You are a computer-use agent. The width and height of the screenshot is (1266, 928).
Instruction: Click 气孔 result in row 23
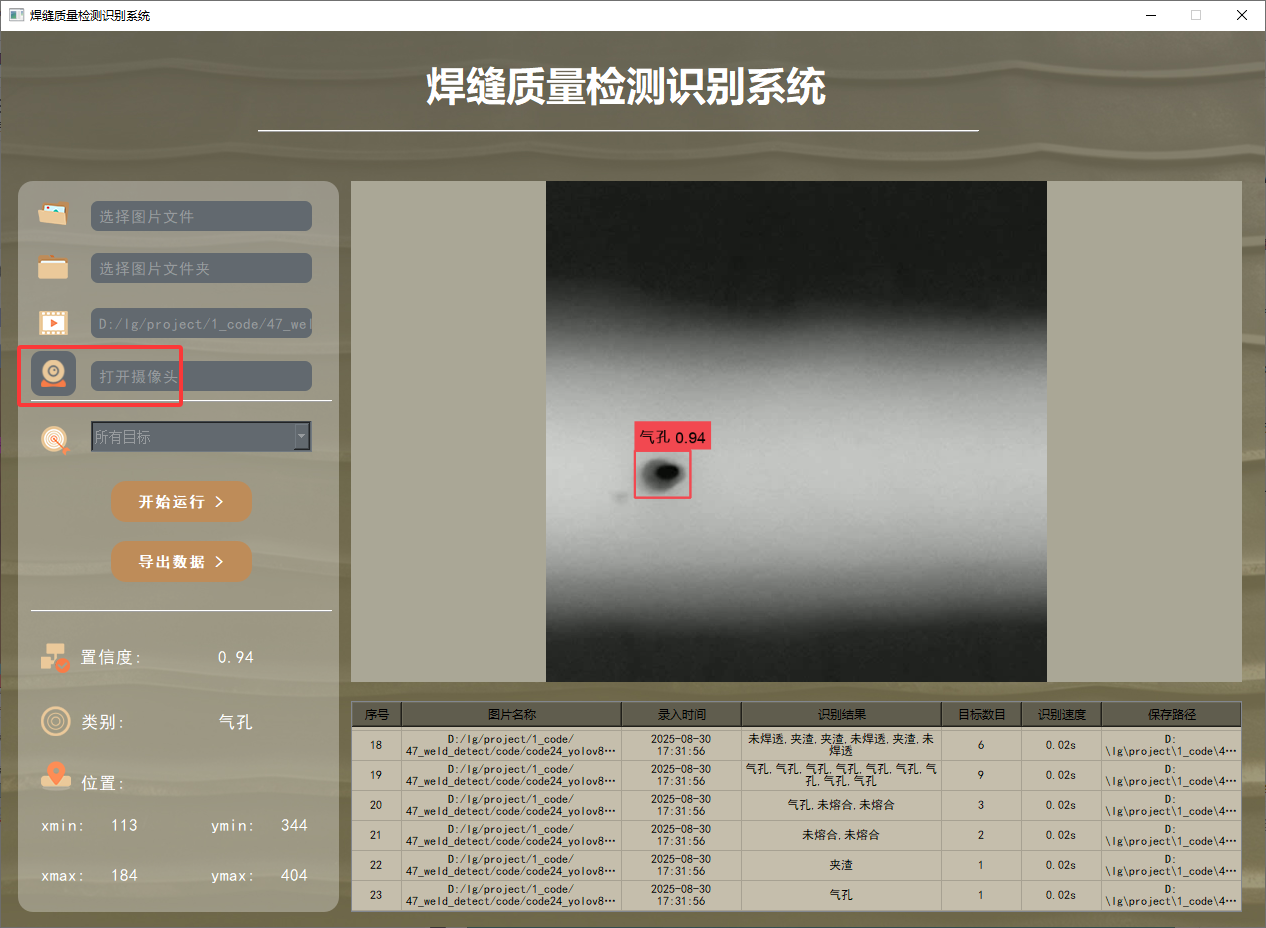[x=841, y=895]
